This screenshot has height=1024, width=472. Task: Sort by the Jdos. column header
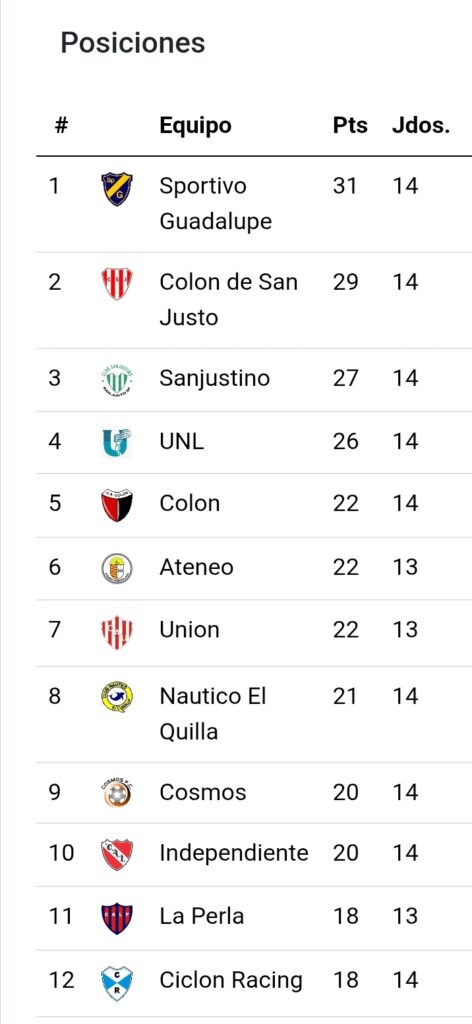421,125
